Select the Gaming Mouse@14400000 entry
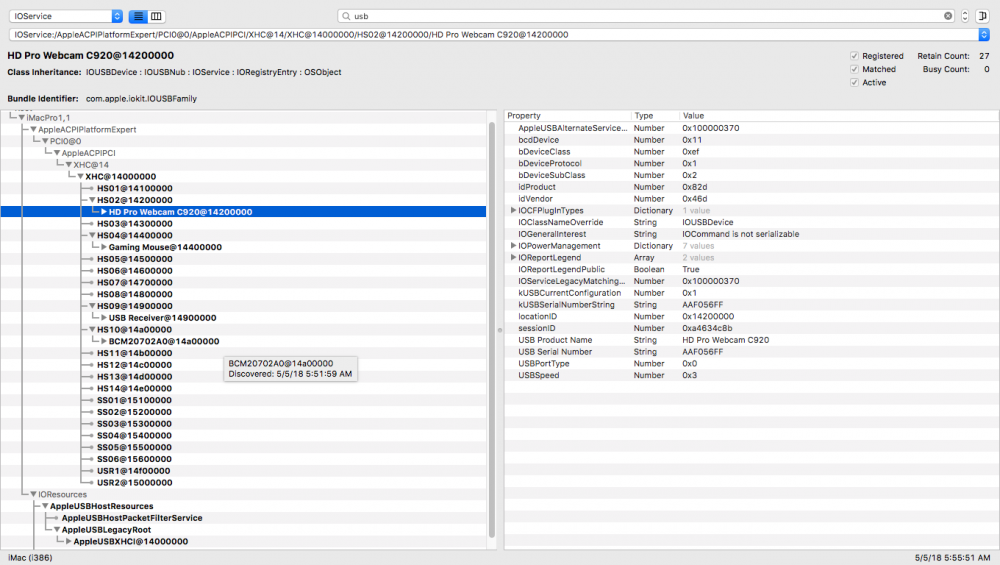The image size is (1000, 565). click(165, 247)
